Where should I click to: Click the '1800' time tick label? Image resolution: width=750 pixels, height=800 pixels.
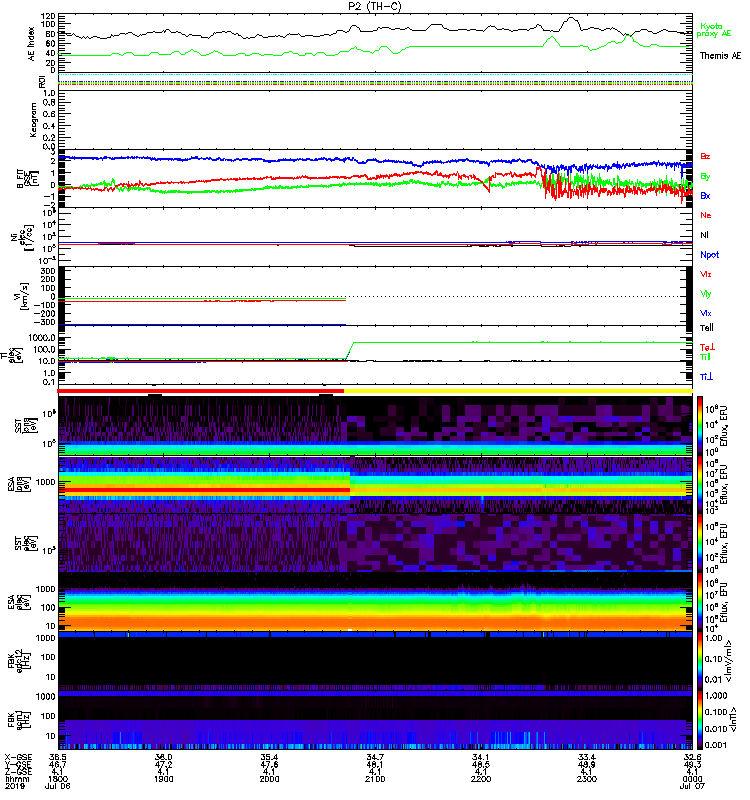point(58,779)
